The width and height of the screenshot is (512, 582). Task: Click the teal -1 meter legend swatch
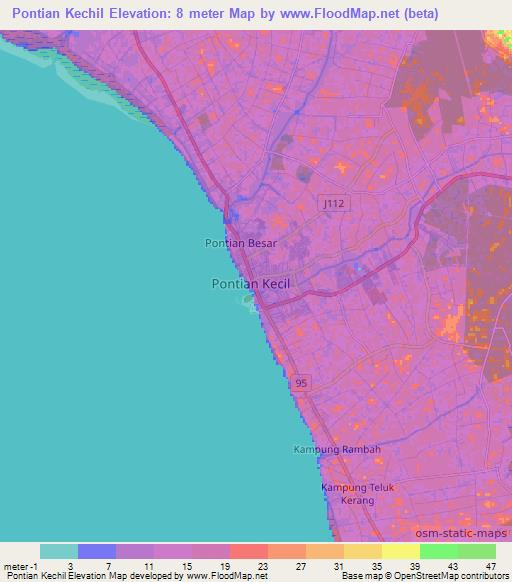pos(59,552)
